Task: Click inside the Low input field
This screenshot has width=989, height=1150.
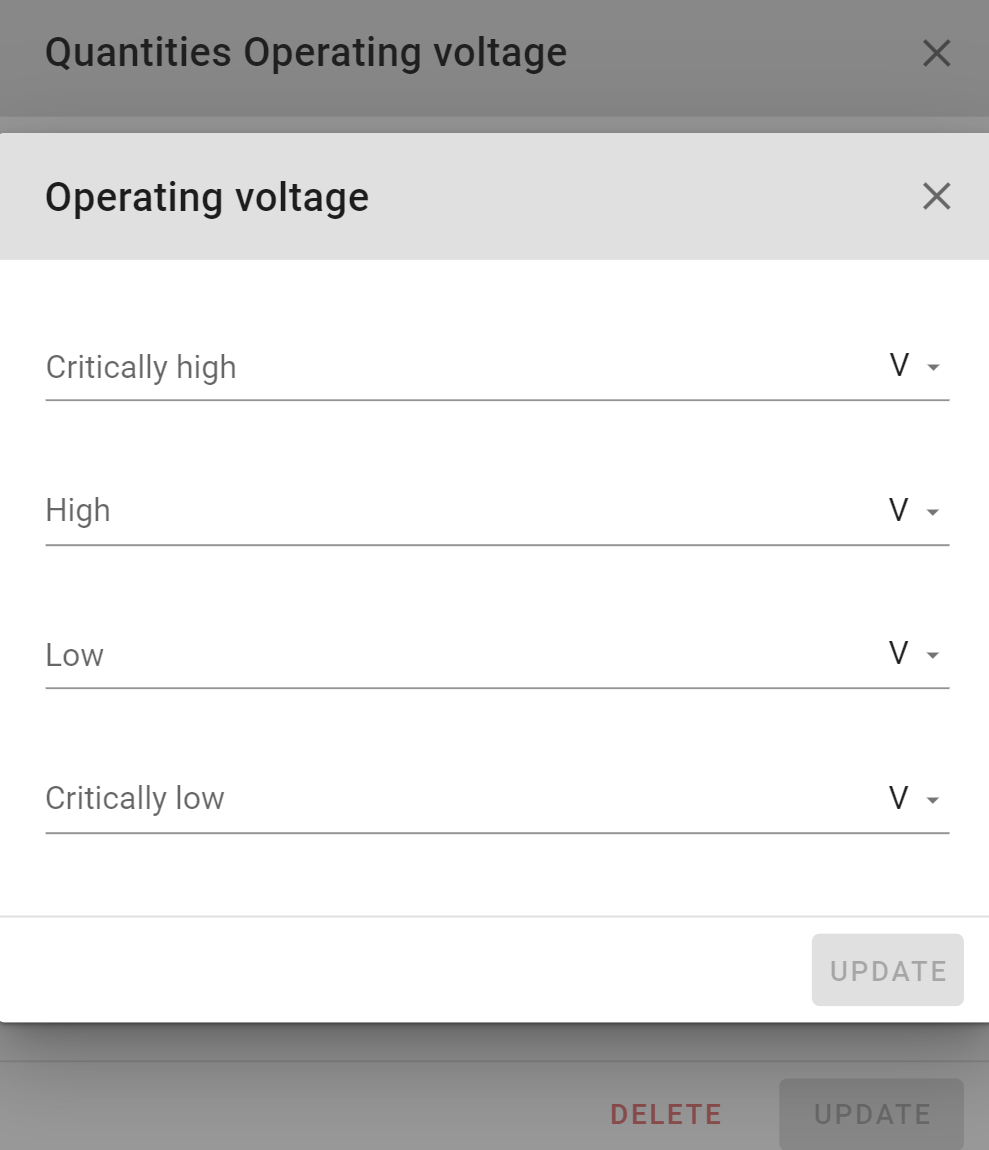Action: 400,655
